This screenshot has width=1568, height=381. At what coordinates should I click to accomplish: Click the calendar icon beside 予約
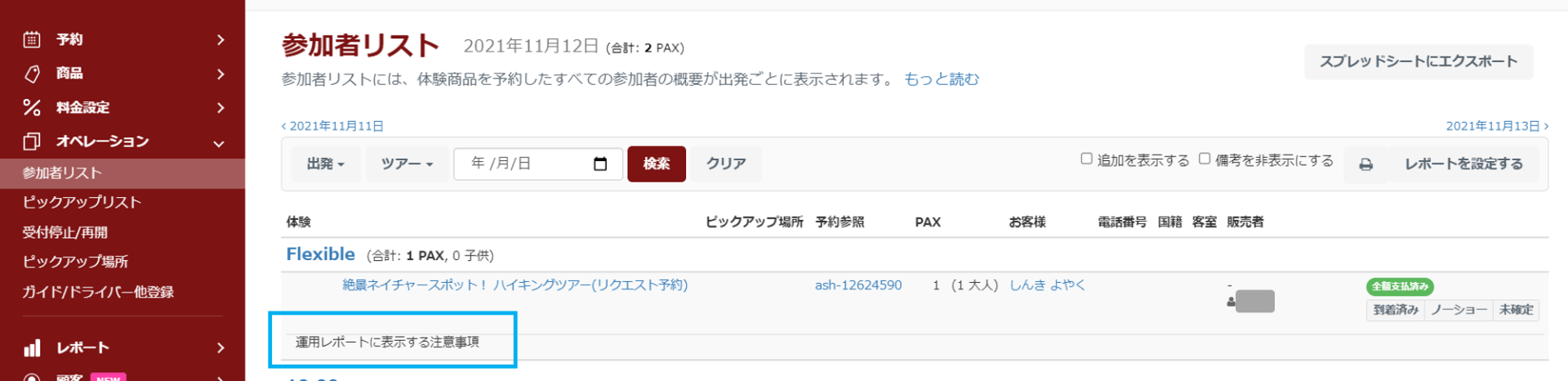(32, 39)
